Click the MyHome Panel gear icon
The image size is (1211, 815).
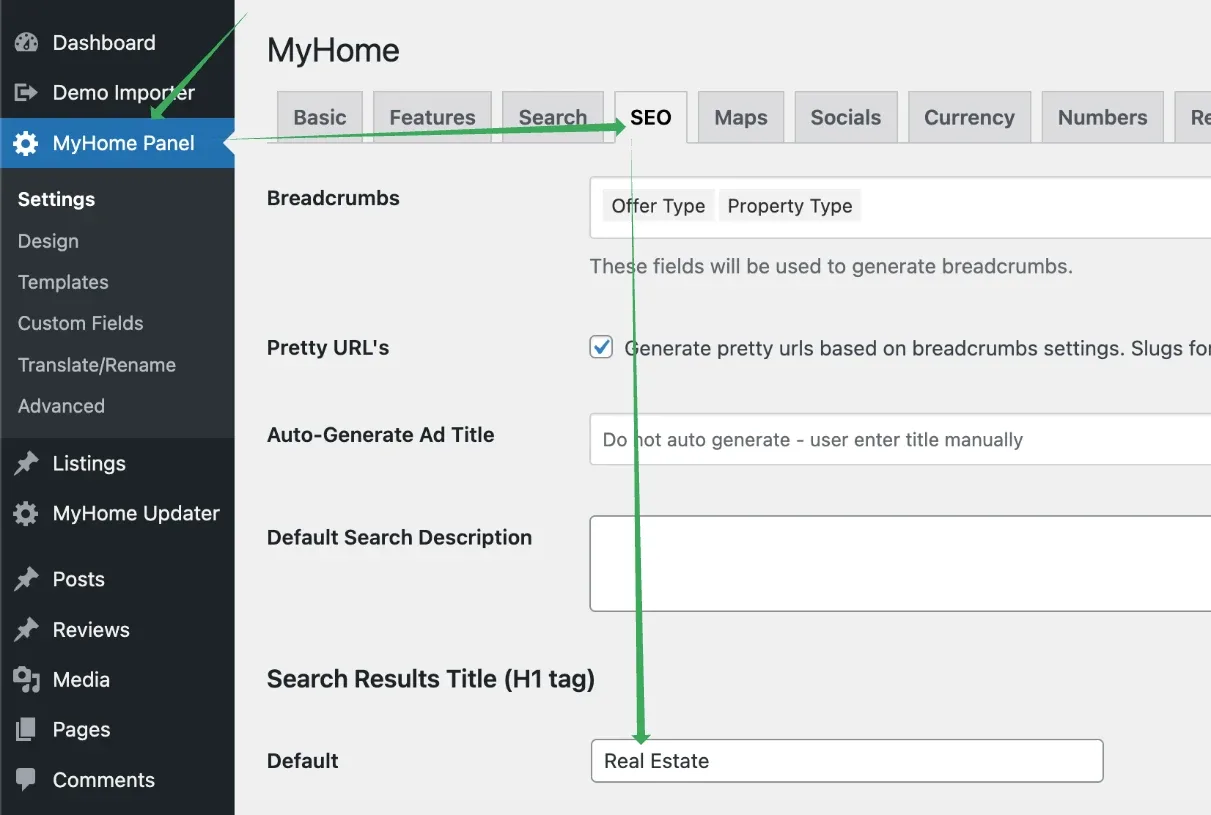coord(26,143)
